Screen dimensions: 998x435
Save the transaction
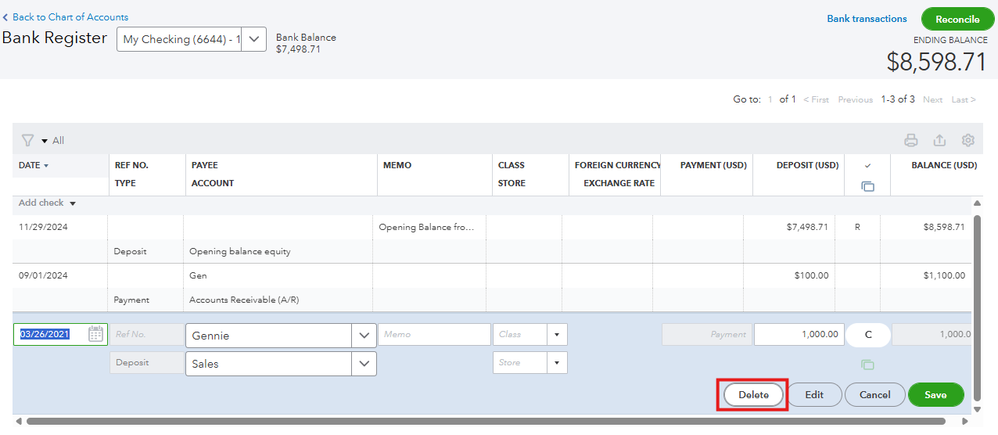(x=935, y=395)
